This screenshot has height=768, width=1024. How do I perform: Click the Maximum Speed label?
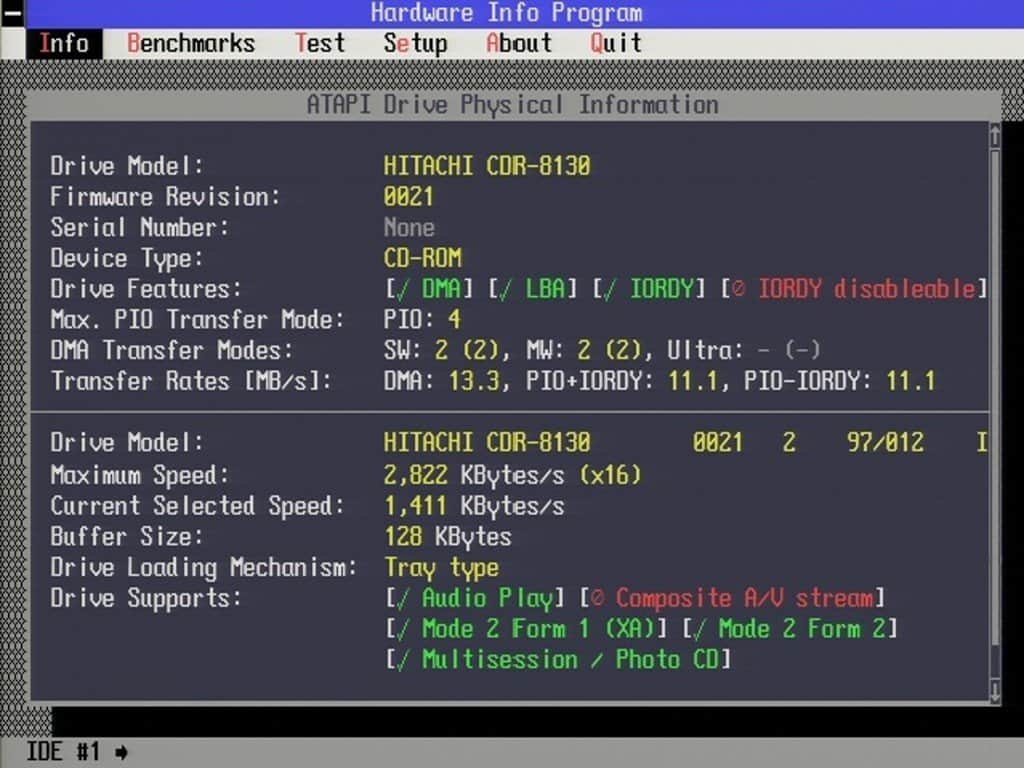[x=140, y=475]
